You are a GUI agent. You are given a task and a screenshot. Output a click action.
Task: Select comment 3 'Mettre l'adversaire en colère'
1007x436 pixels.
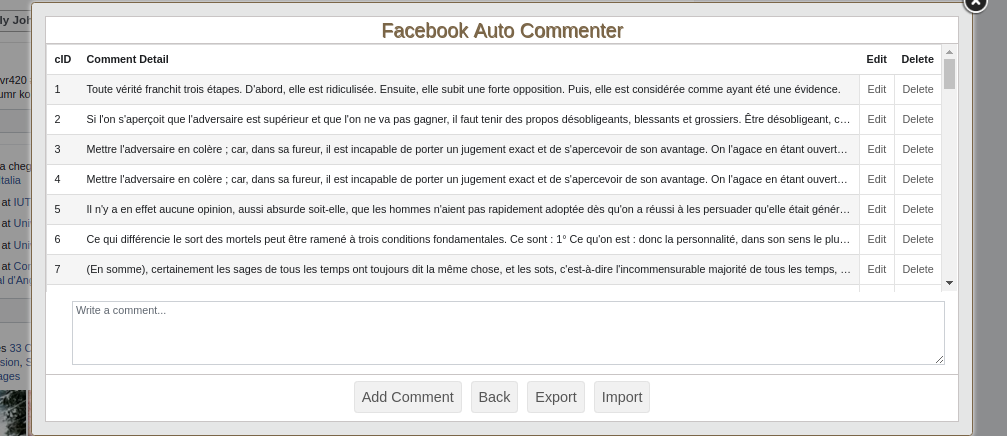click(467, 149)
